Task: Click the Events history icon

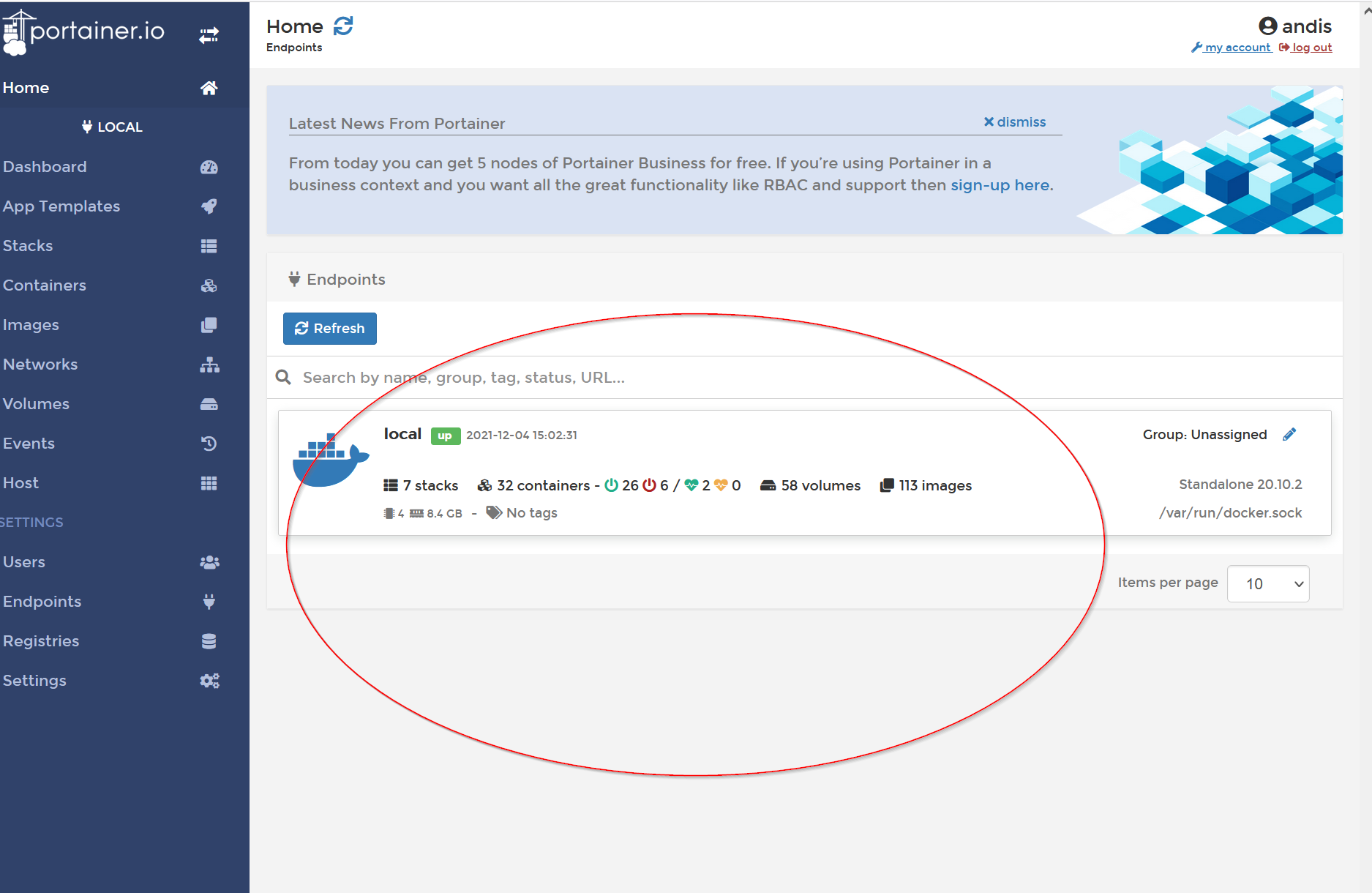Action: tap(209, 444)
